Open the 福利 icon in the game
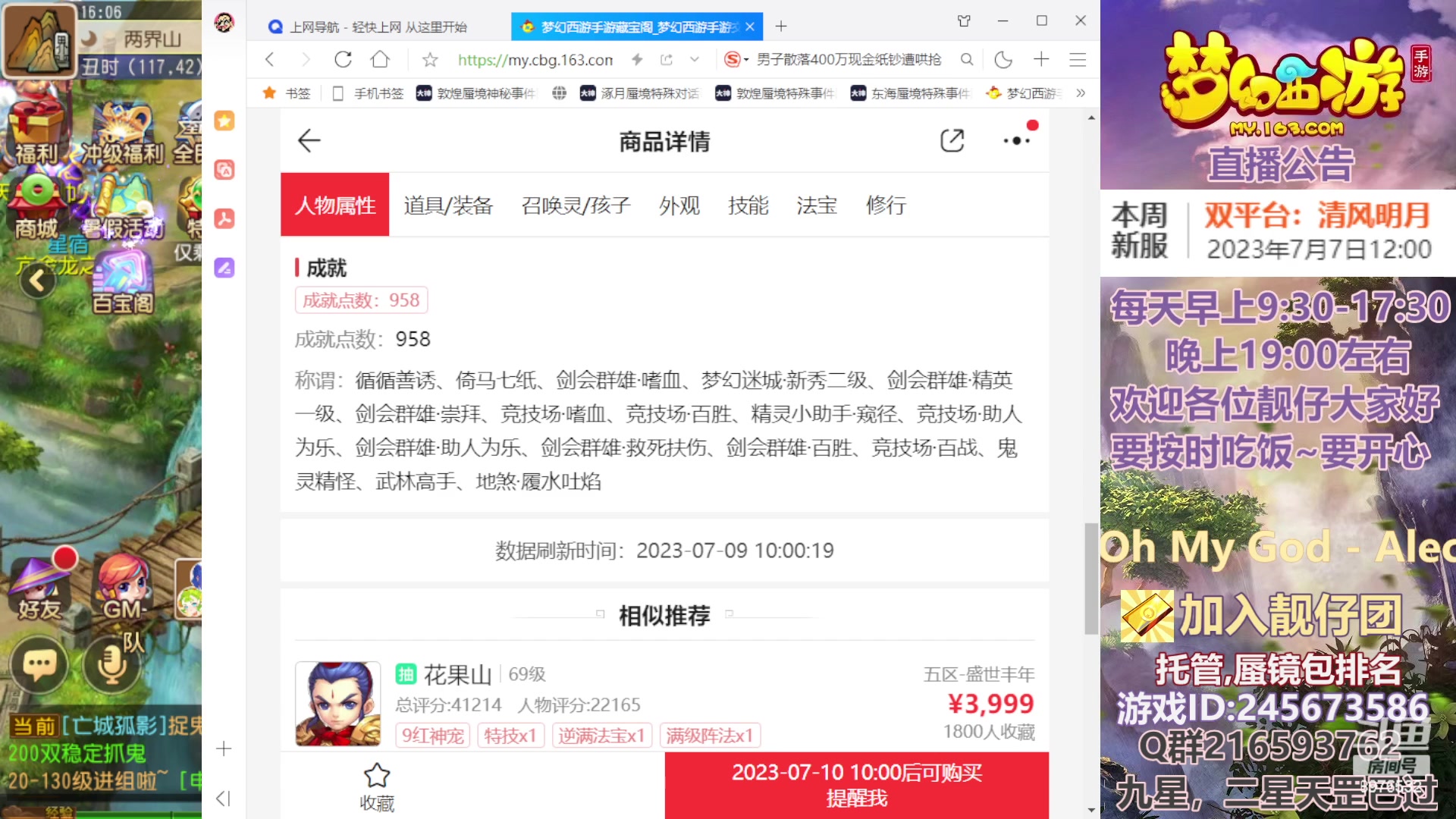The image size is (1456, 819). pyautogui.click(x=36, y=133)
